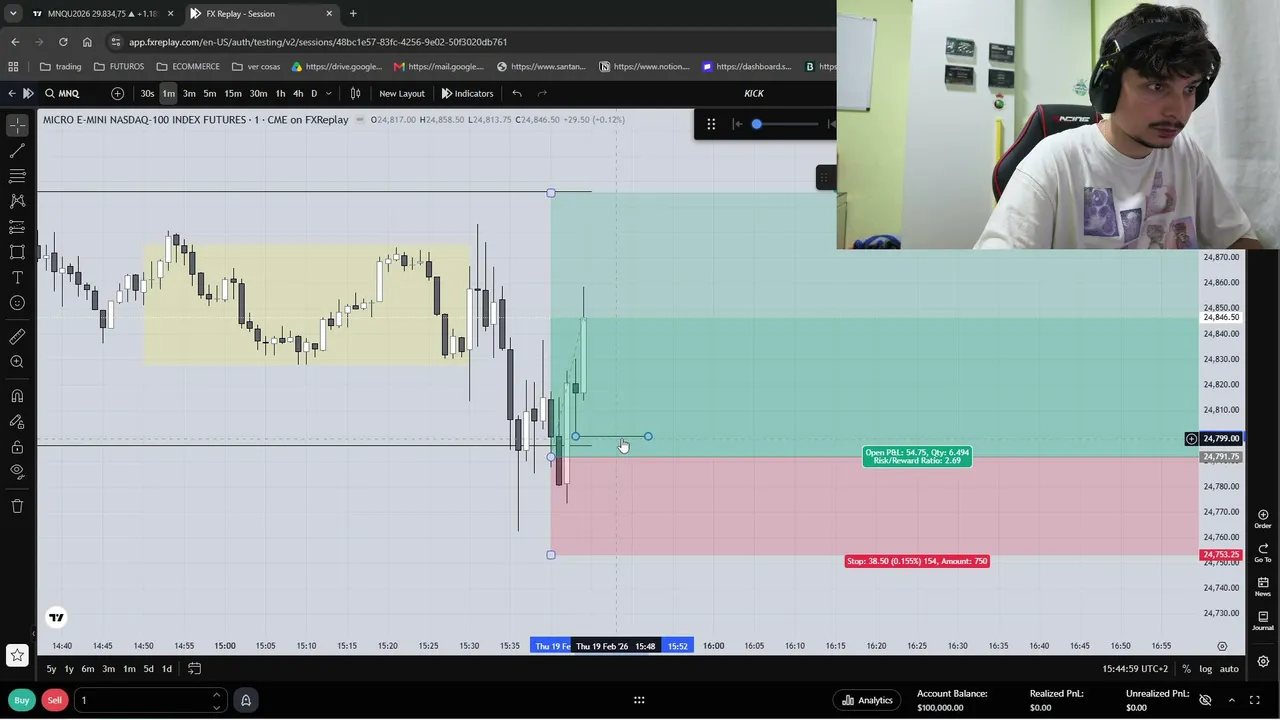Open chart settings gear at right

coord(1263,662)
